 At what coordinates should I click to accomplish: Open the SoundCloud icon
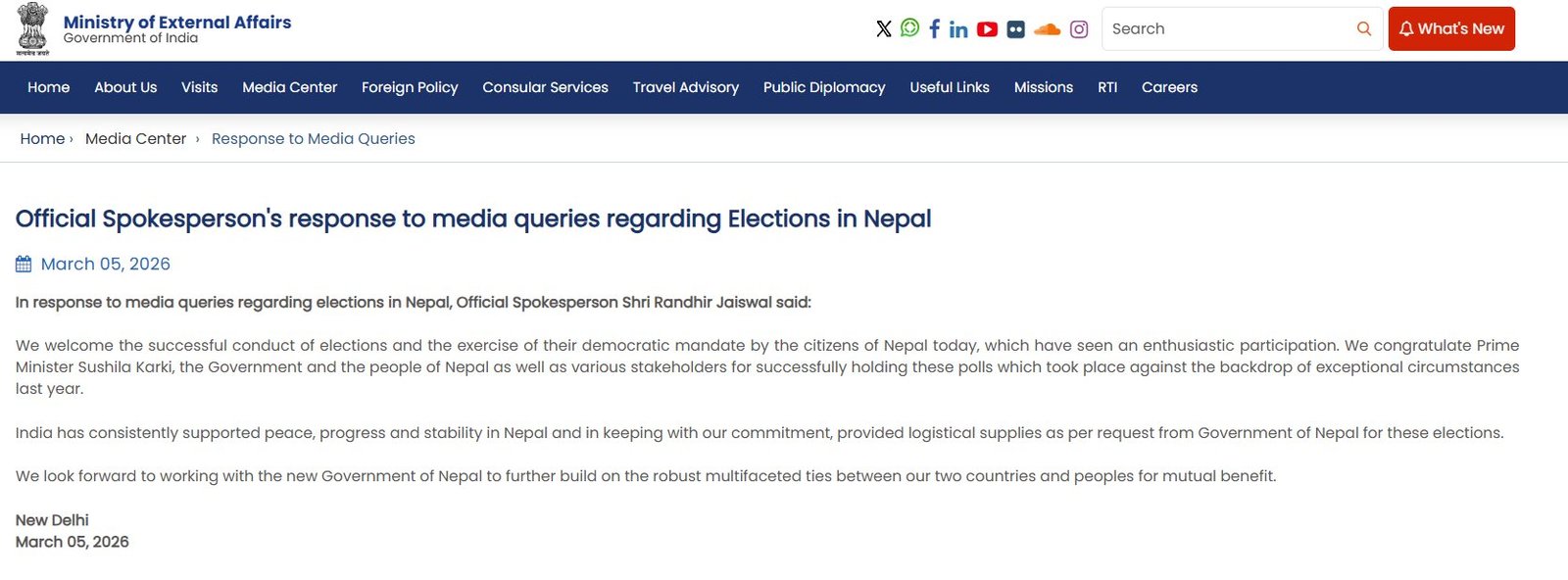(x=1047, y=29)
